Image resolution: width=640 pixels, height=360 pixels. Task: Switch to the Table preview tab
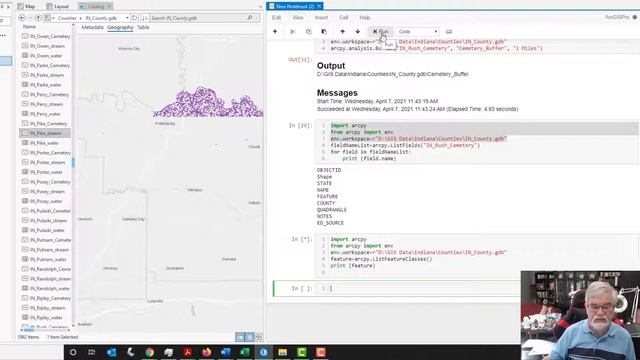click(x=143, y=27)
